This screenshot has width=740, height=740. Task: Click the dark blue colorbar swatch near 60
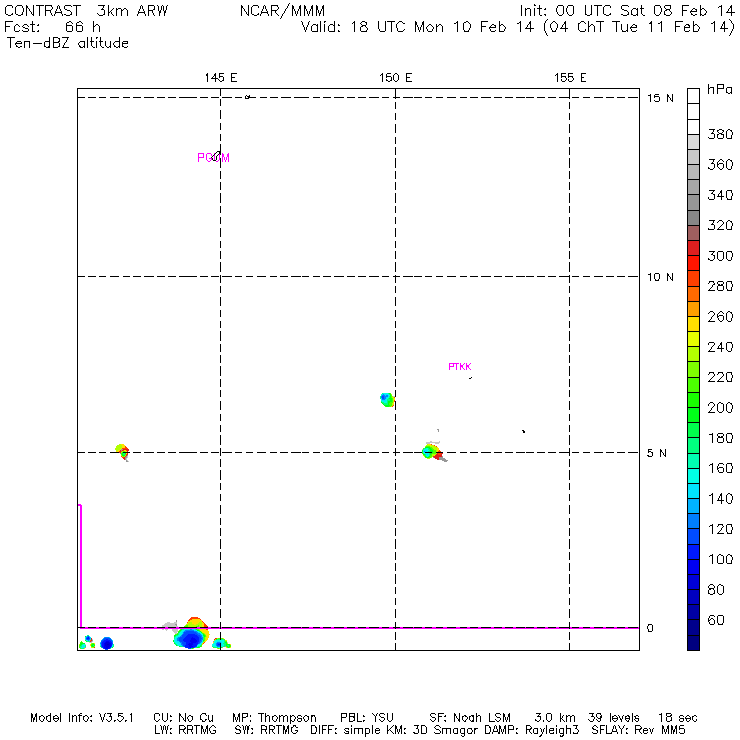tap(693, 627)
